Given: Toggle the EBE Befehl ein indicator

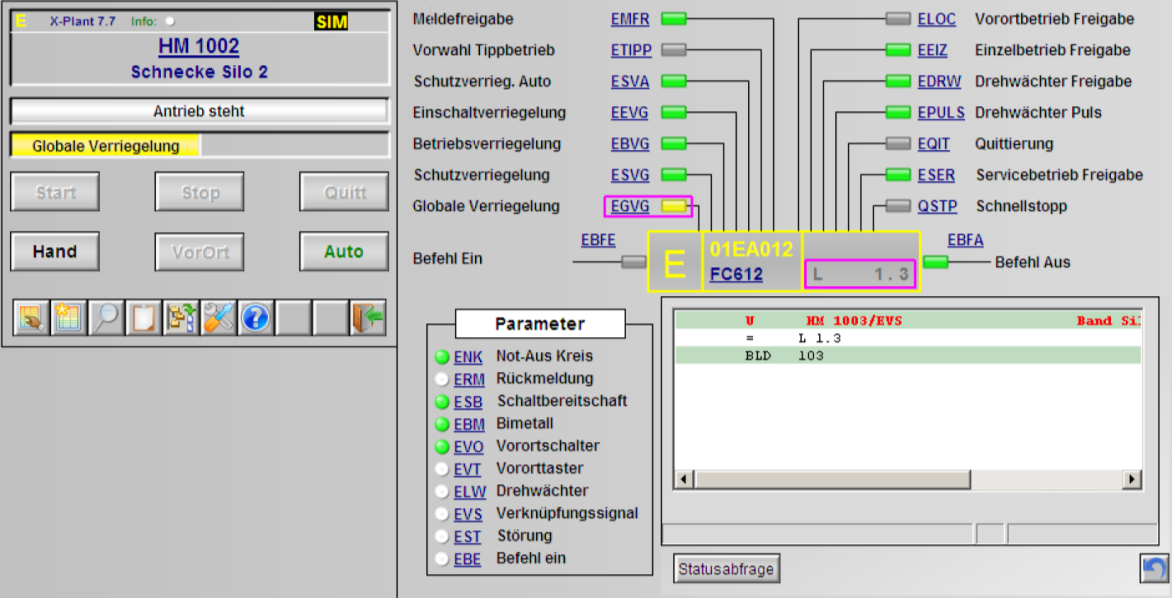Looking at the screenshot, I should point(442,559).
